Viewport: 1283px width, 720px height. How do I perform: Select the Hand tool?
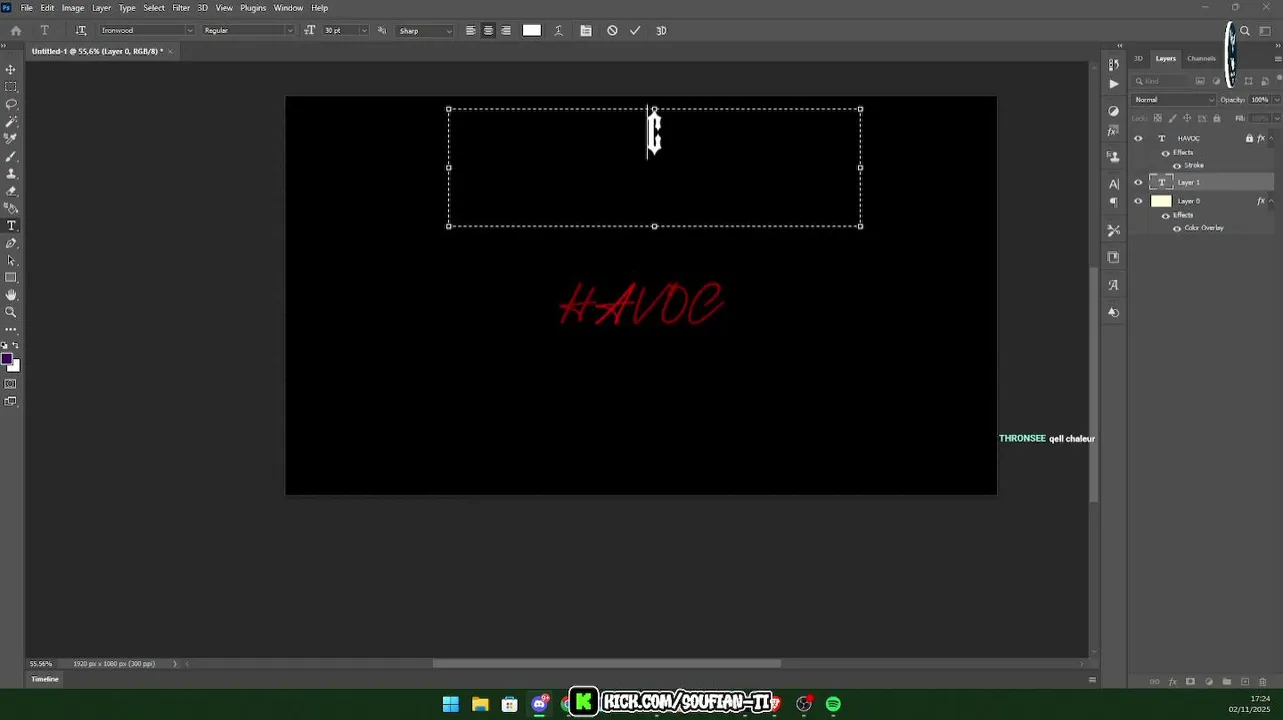11,295
